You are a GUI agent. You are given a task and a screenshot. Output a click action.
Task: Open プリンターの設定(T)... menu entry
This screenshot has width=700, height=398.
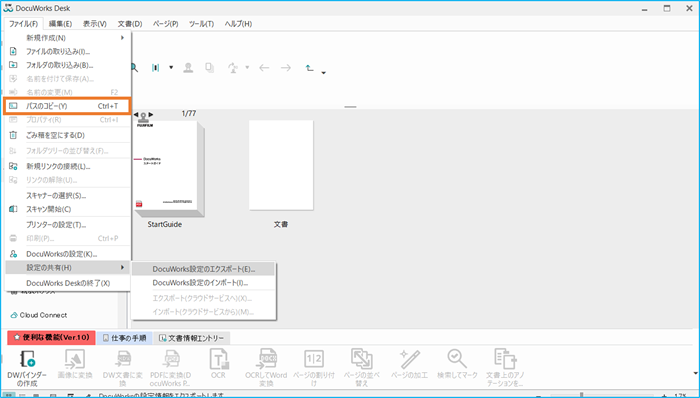coord(67,225)
